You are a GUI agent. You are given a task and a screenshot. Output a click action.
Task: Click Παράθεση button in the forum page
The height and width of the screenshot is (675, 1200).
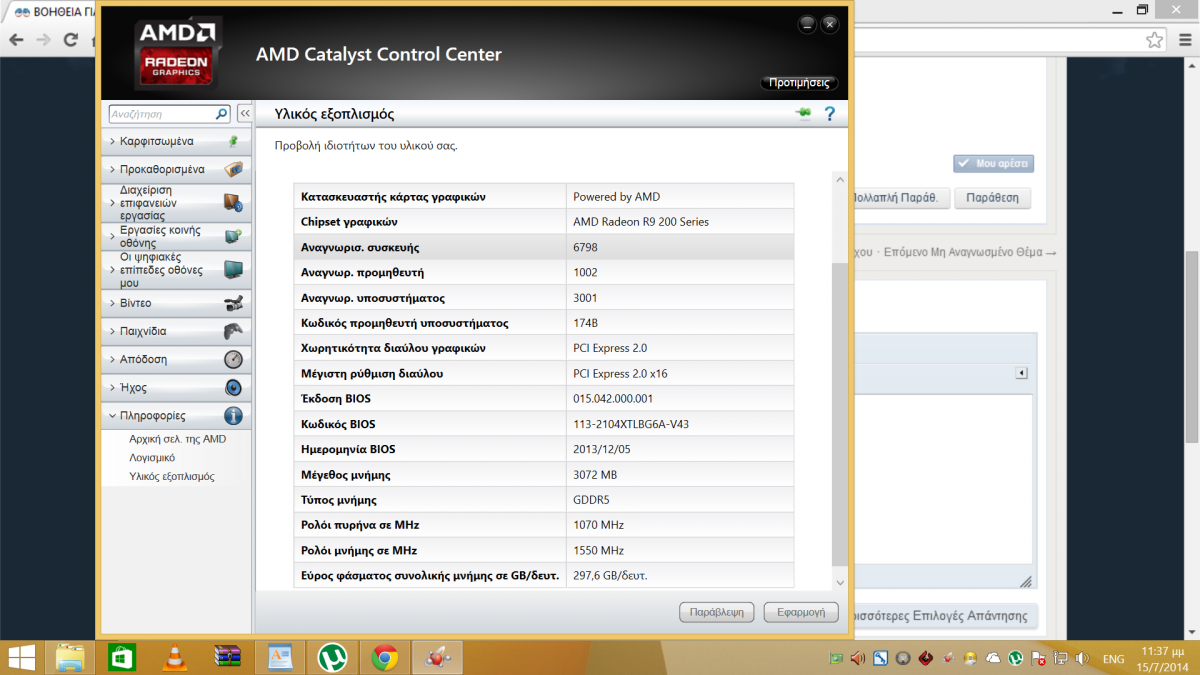point(992,198)
